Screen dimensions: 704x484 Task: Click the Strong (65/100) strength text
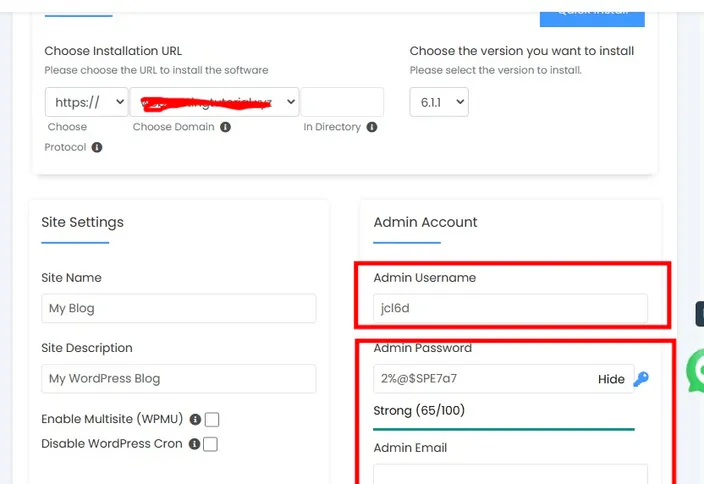419,410
